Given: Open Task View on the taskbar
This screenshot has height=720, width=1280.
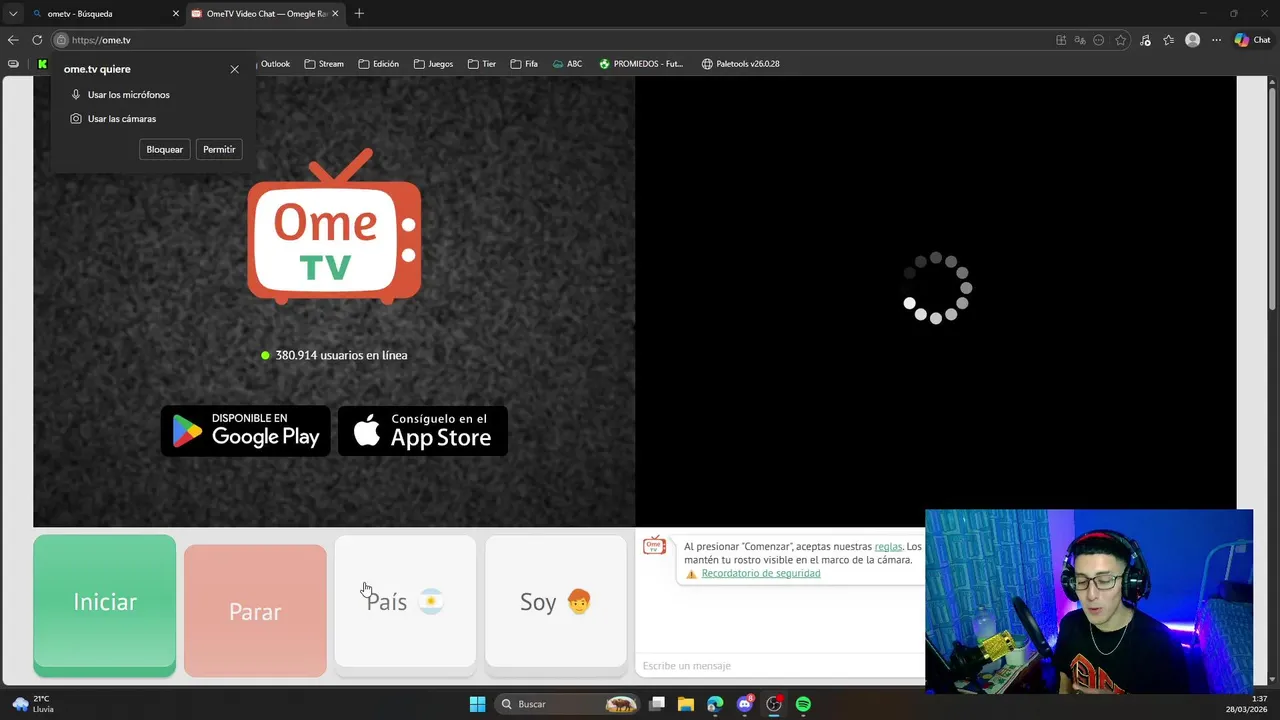Looking at the screenshot, I should click(x=657, y=704).
